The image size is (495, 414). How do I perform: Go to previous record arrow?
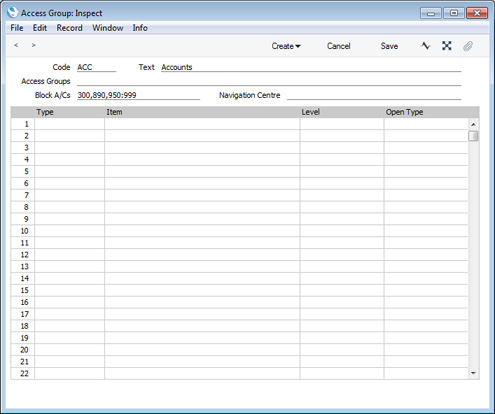click(16, 45)
